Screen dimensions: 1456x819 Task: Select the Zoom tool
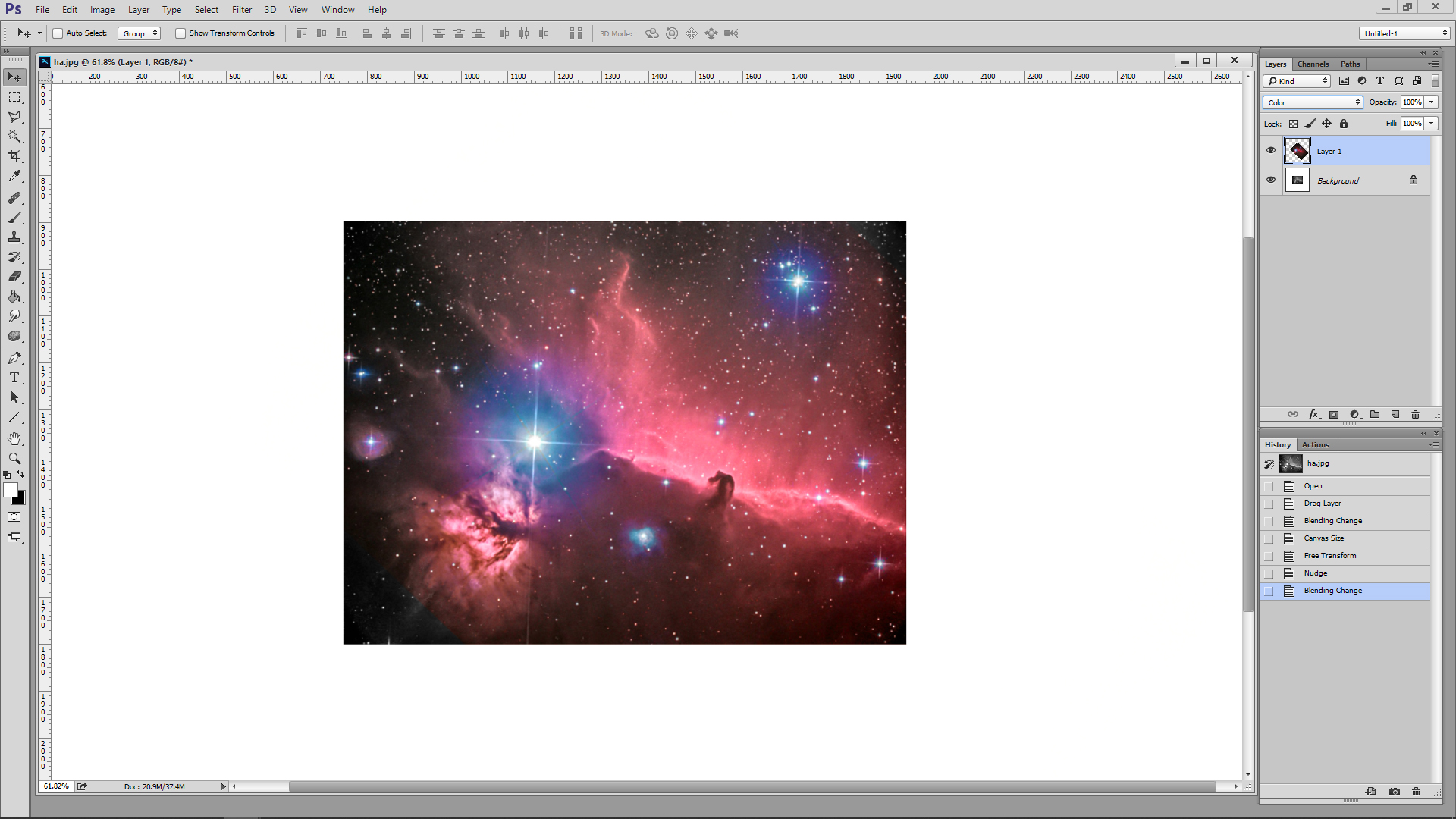tap(14, 459)
